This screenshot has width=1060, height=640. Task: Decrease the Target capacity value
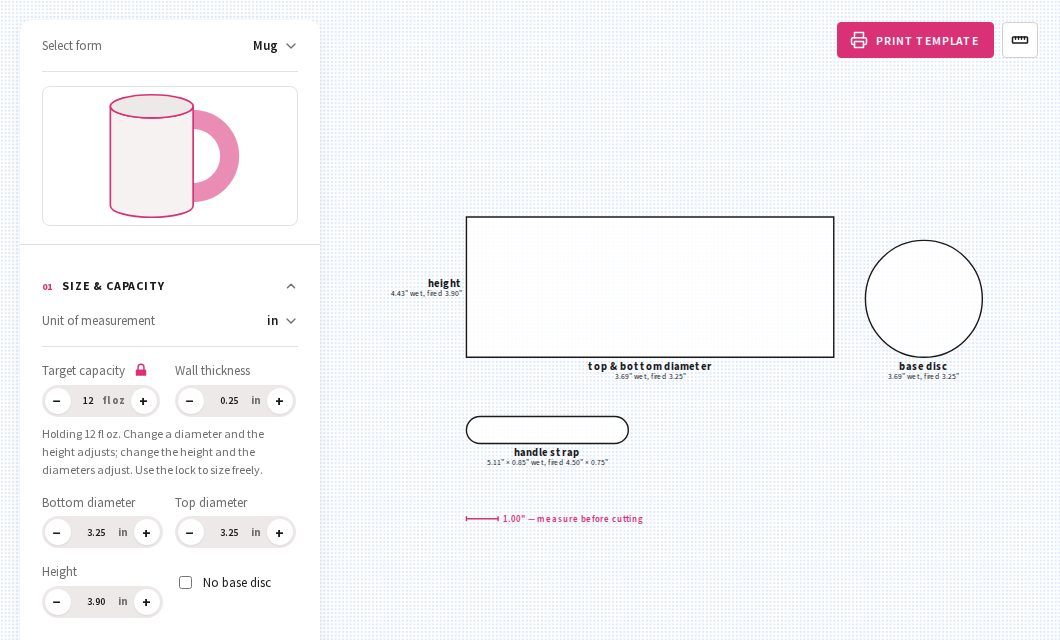point(57,401)
